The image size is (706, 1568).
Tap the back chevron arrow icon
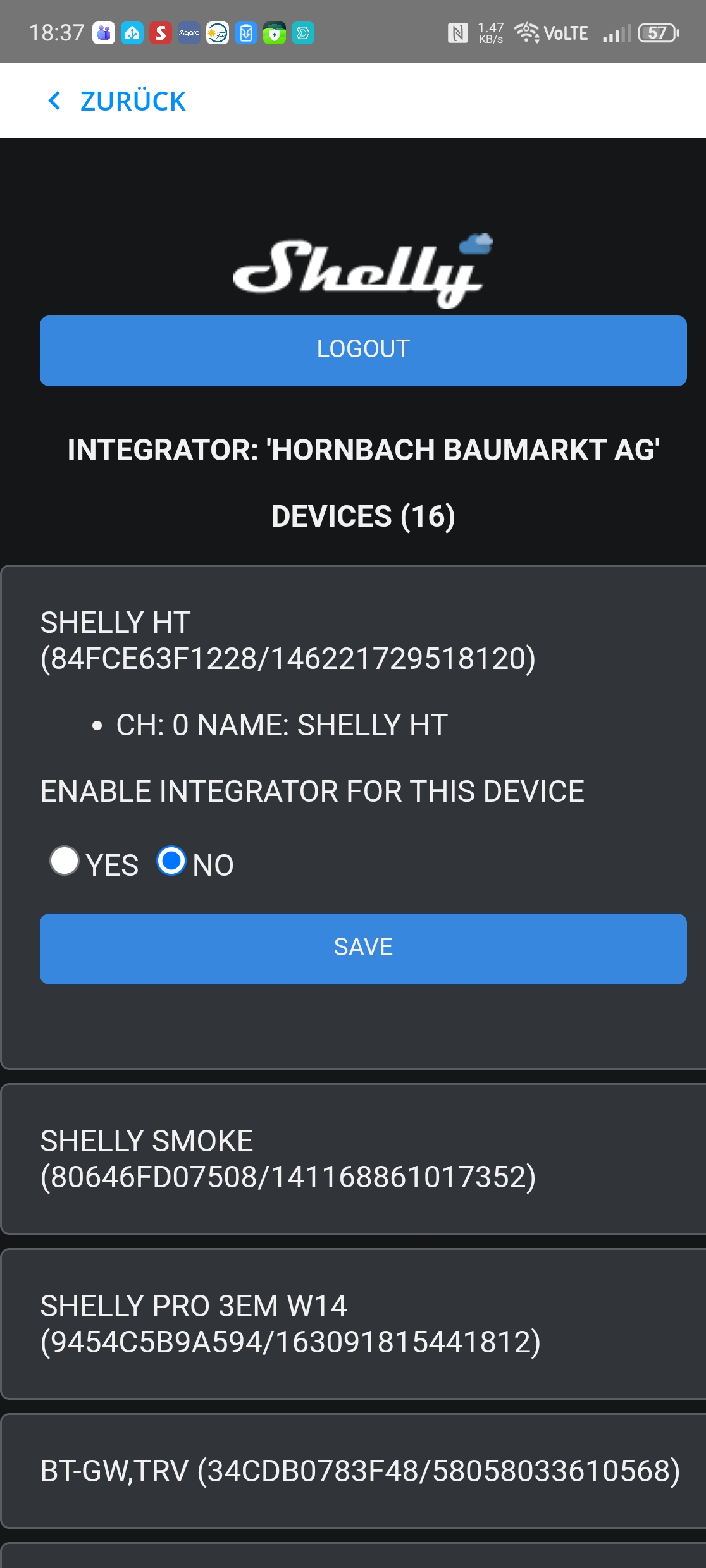(x=54, y=101)
